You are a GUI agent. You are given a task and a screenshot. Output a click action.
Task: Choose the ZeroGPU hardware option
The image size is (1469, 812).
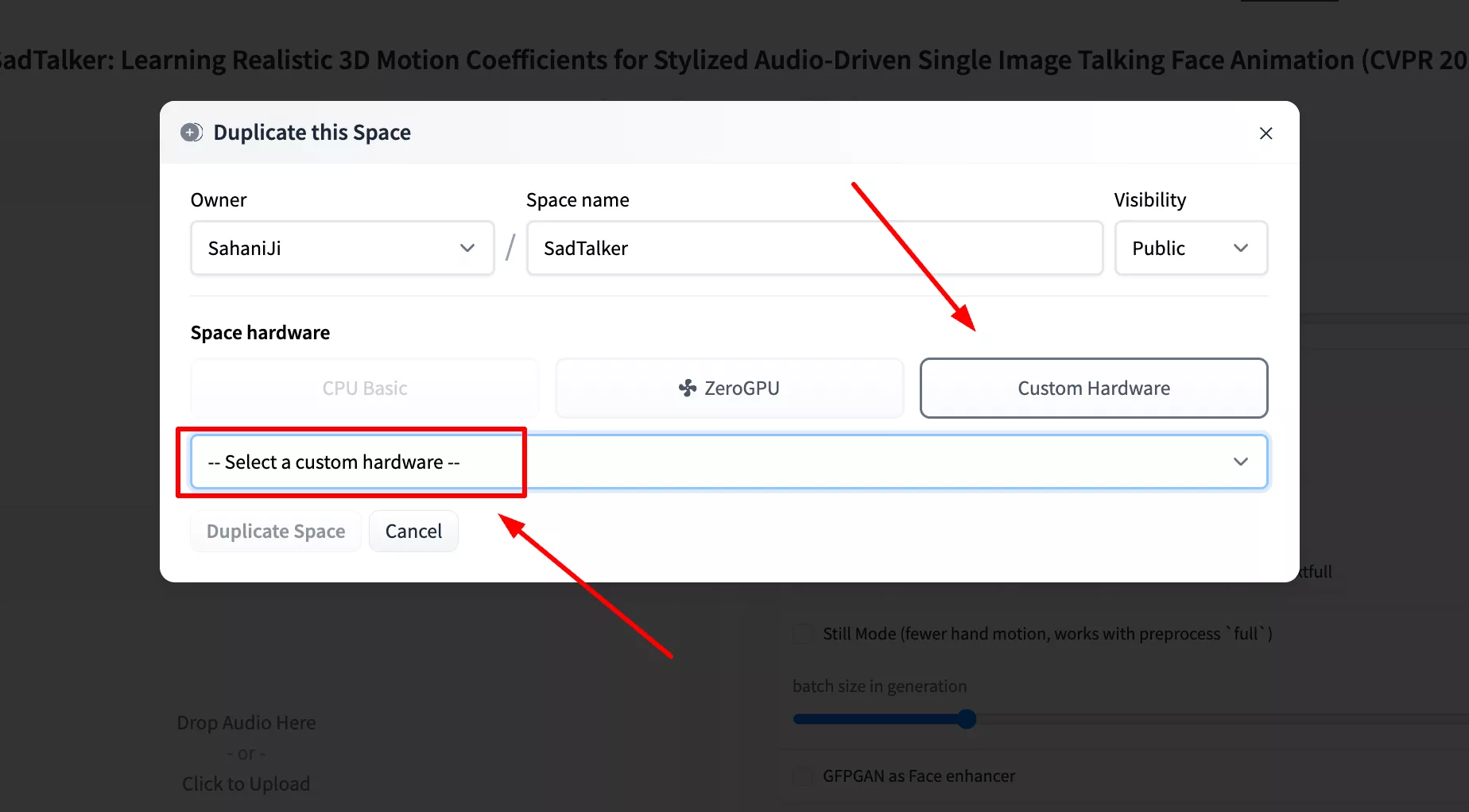pos(730,388)
